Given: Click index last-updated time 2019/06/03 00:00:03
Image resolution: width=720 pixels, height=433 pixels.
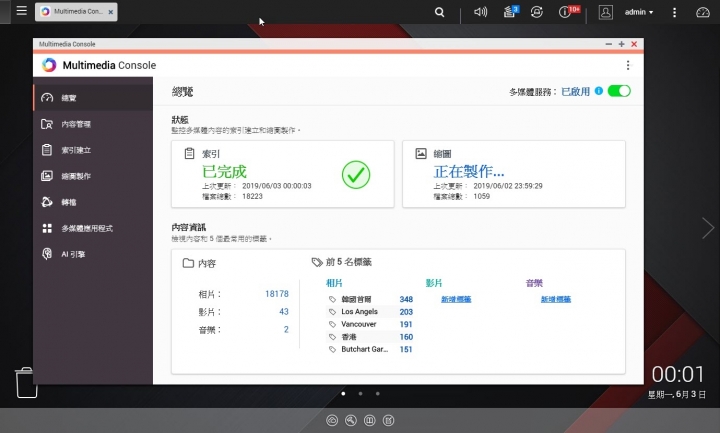Looking at the screenshot, I should 276,186.
